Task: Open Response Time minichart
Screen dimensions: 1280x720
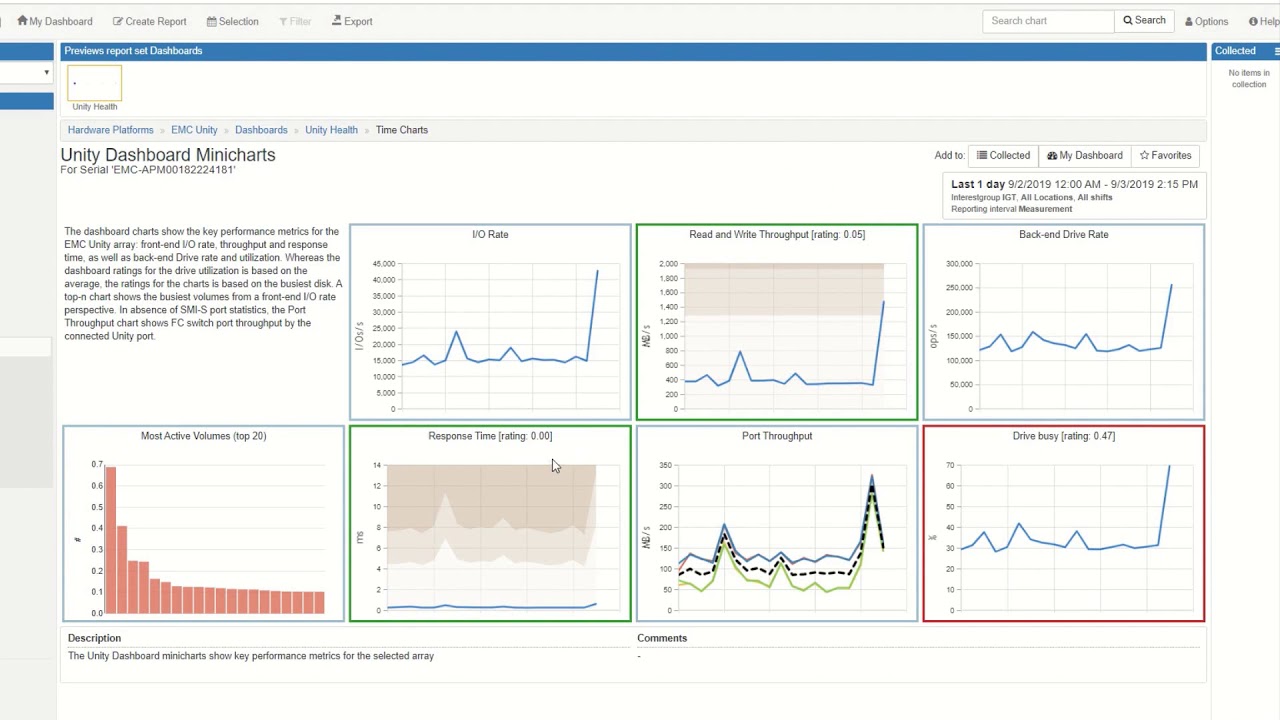Action: coord(490,524)
